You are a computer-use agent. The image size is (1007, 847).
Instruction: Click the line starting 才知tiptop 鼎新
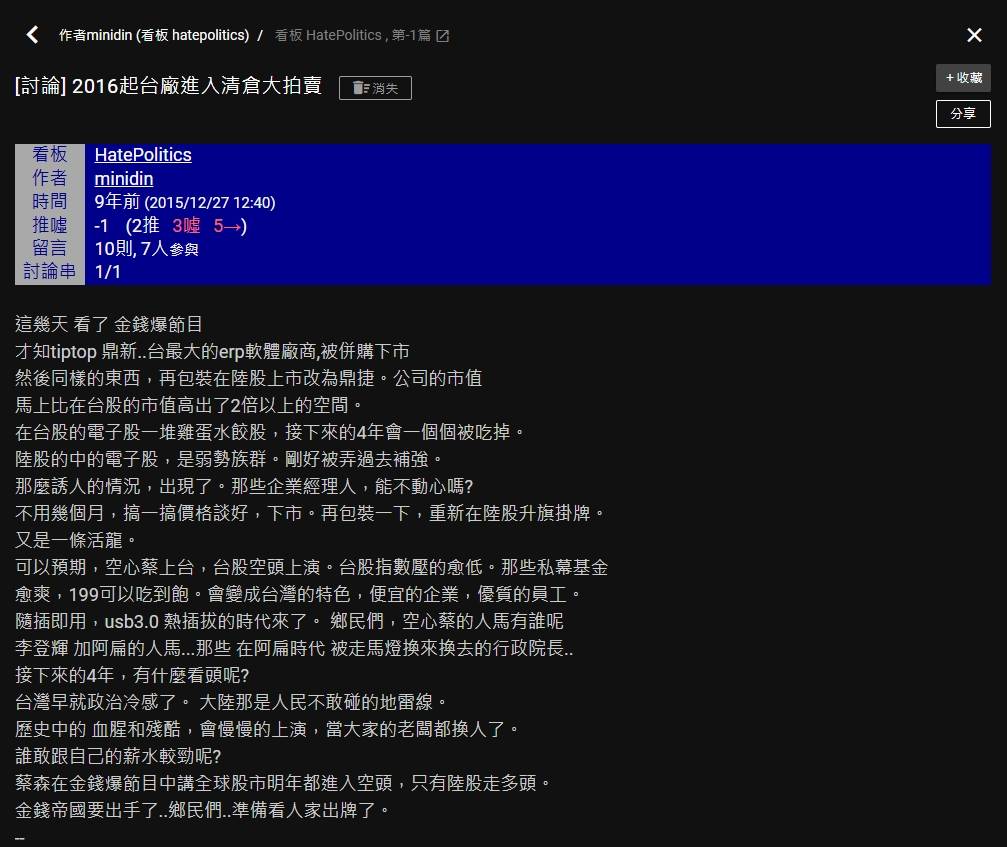pos(213,351)
